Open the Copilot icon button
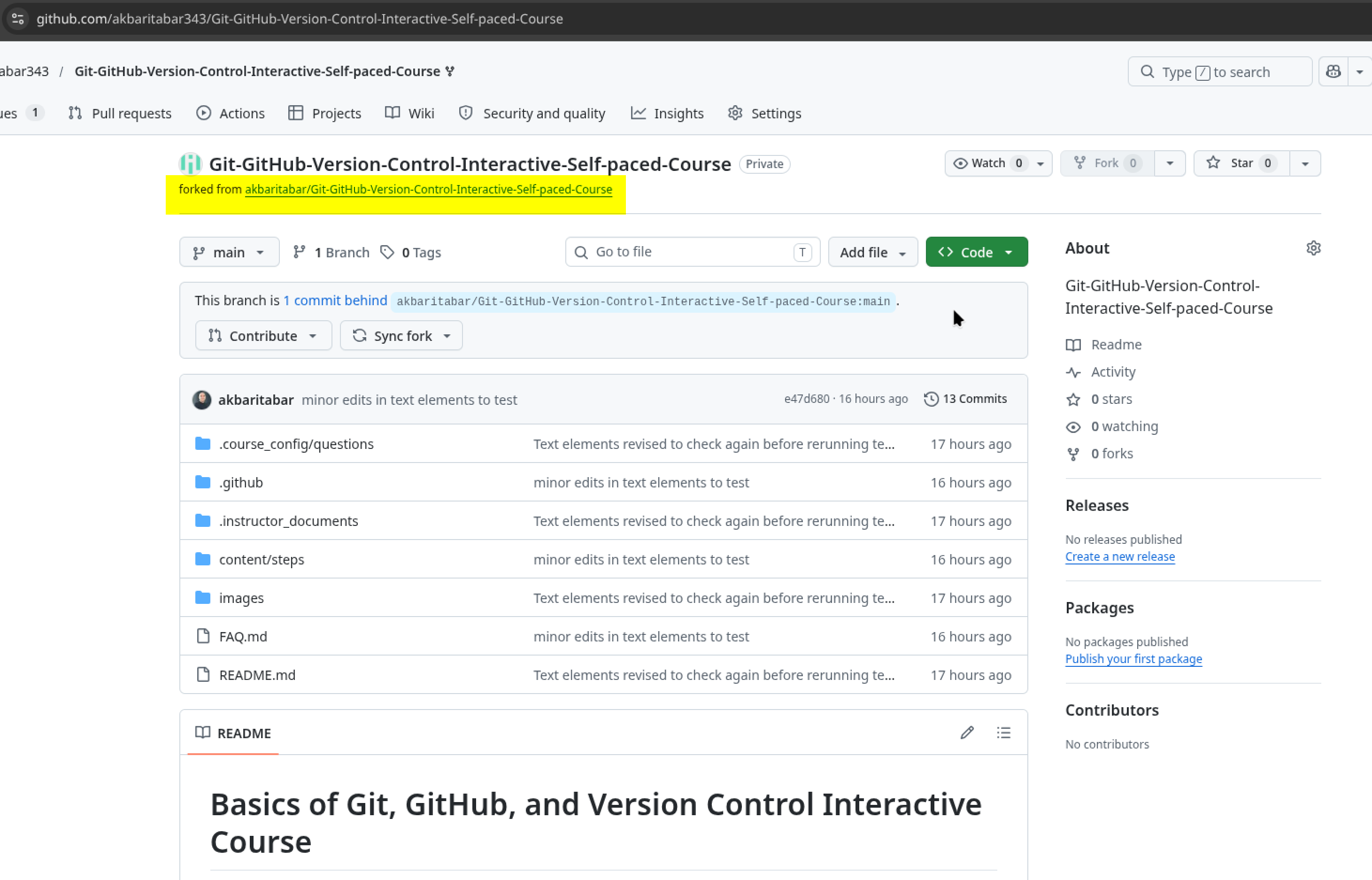The image size is (1372, 880). pyautogui.click(x=1333, y=72)
